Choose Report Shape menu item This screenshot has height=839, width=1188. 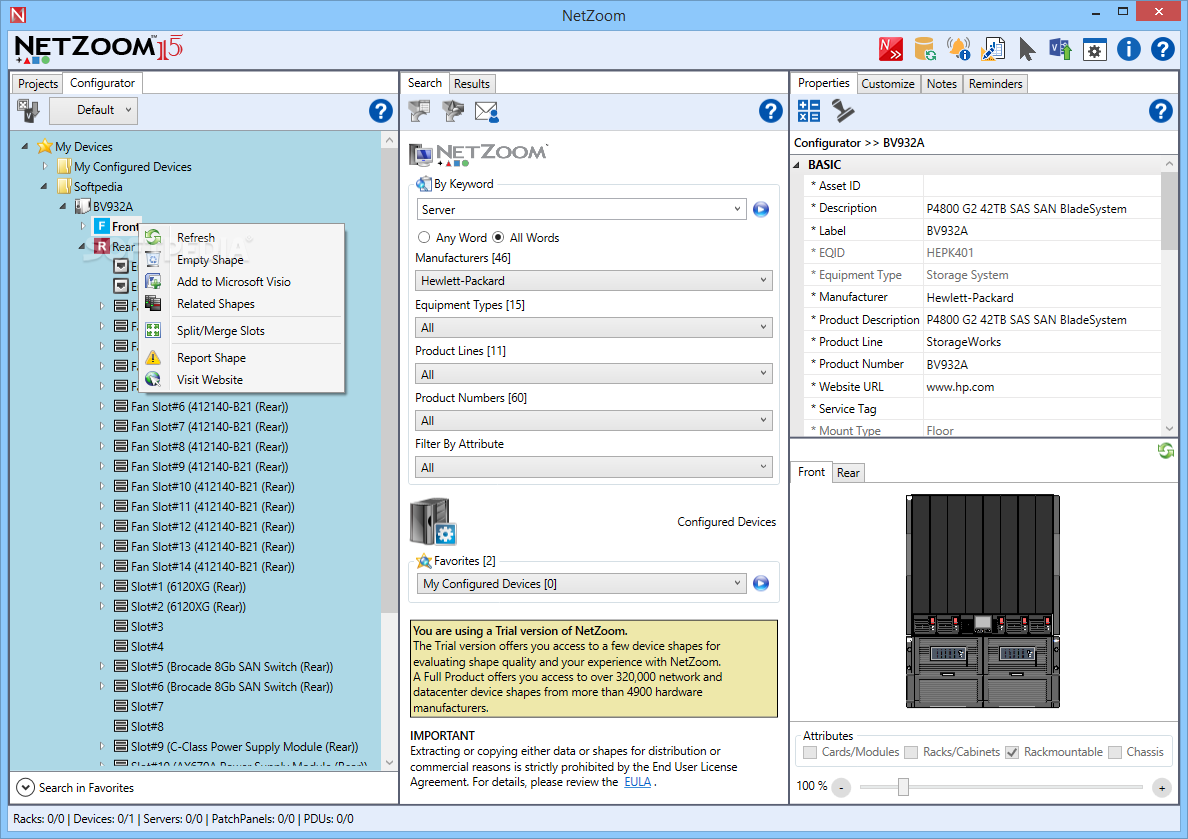click(241, 358)
